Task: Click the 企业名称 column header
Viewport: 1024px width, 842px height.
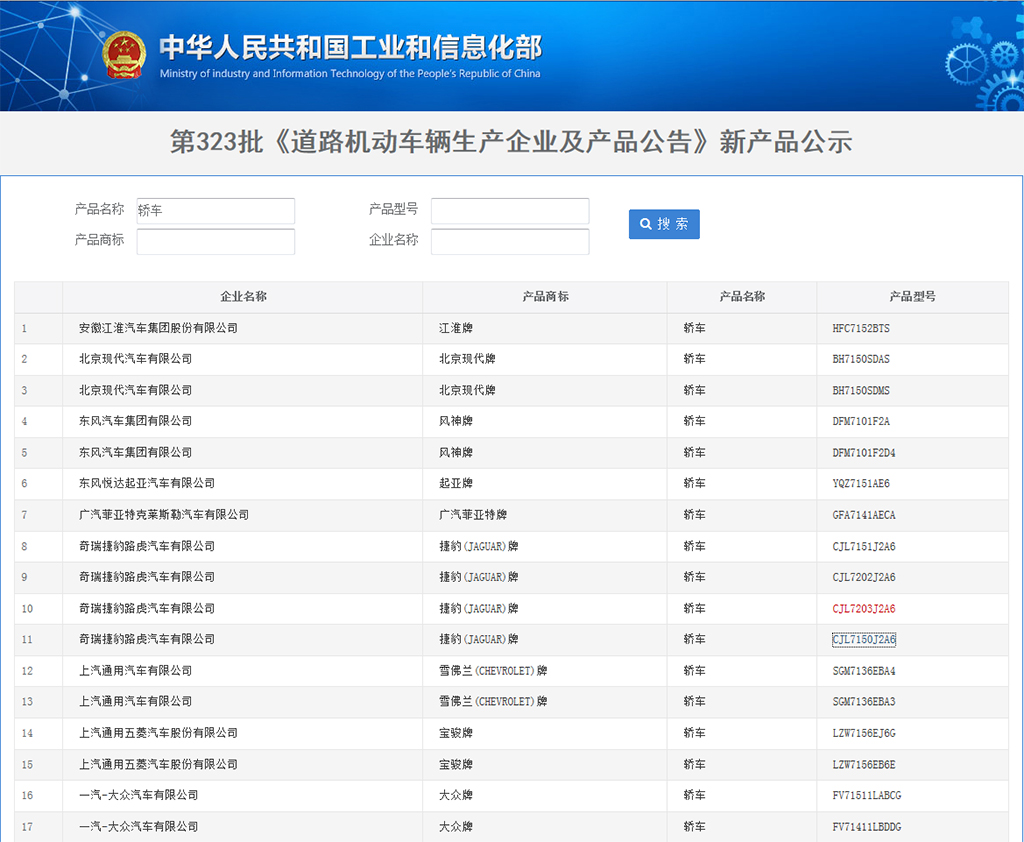Action: click(243, 297)
